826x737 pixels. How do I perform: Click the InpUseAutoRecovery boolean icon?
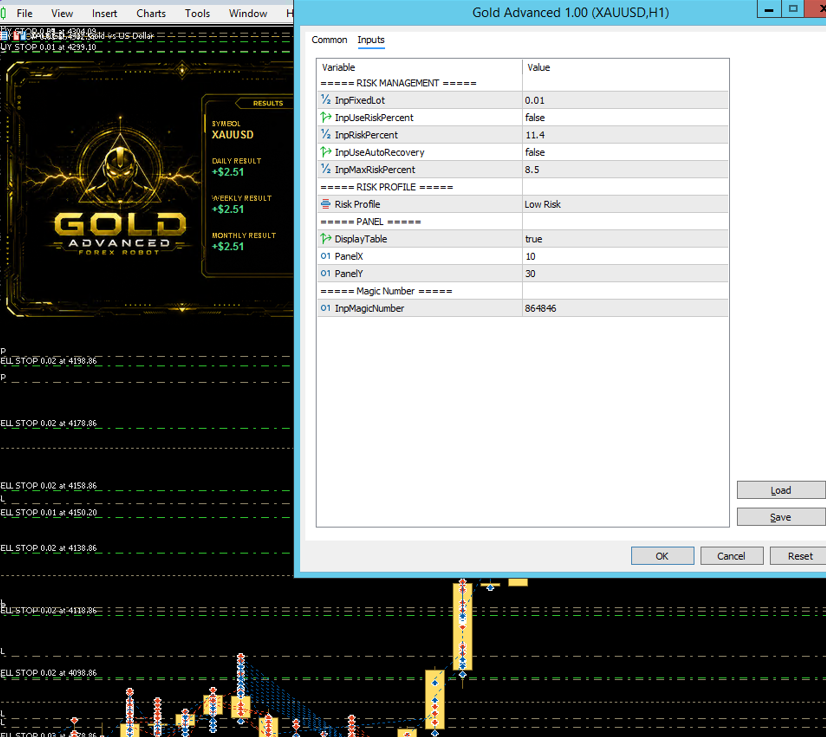pos(326,152)
